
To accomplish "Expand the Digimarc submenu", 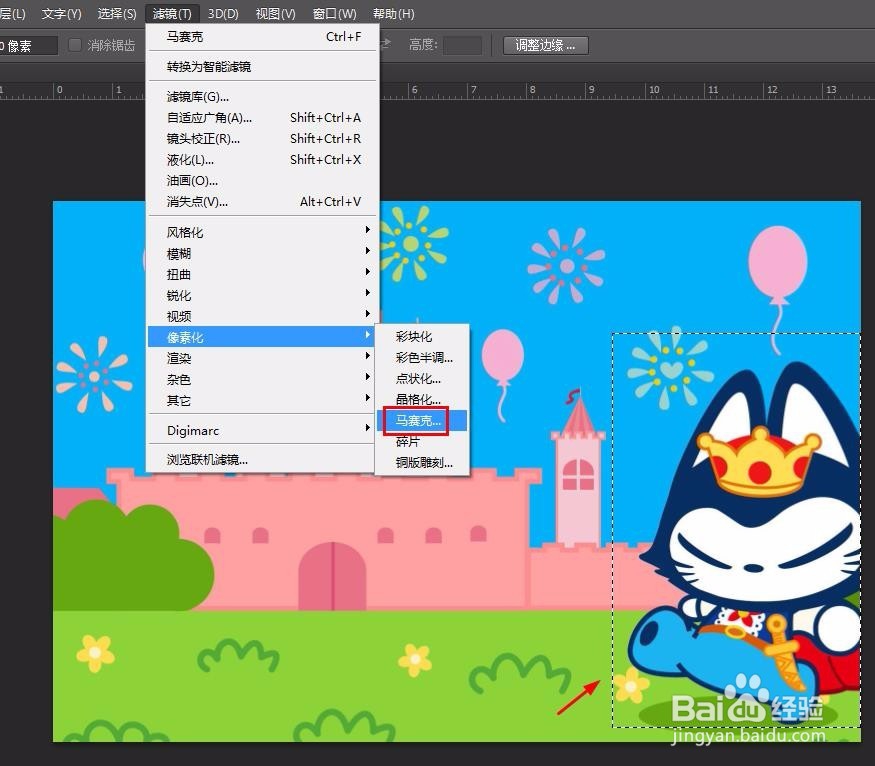I will pos(263,430).
